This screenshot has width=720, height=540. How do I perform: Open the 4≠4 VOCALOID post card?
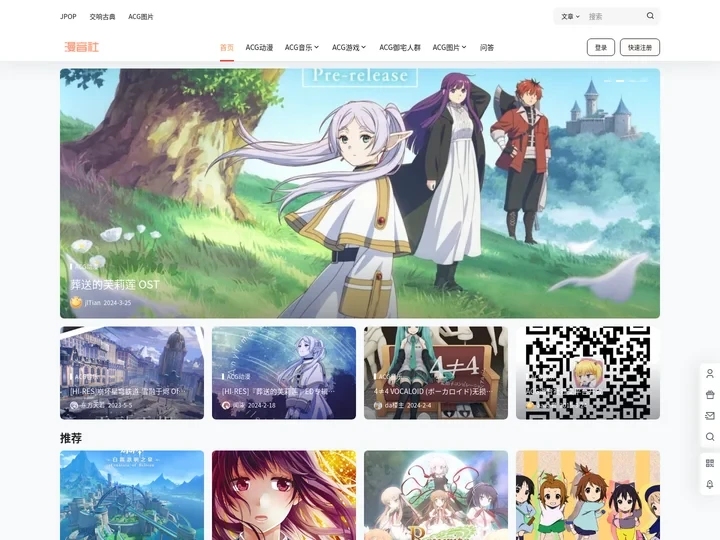pos(436,373)
